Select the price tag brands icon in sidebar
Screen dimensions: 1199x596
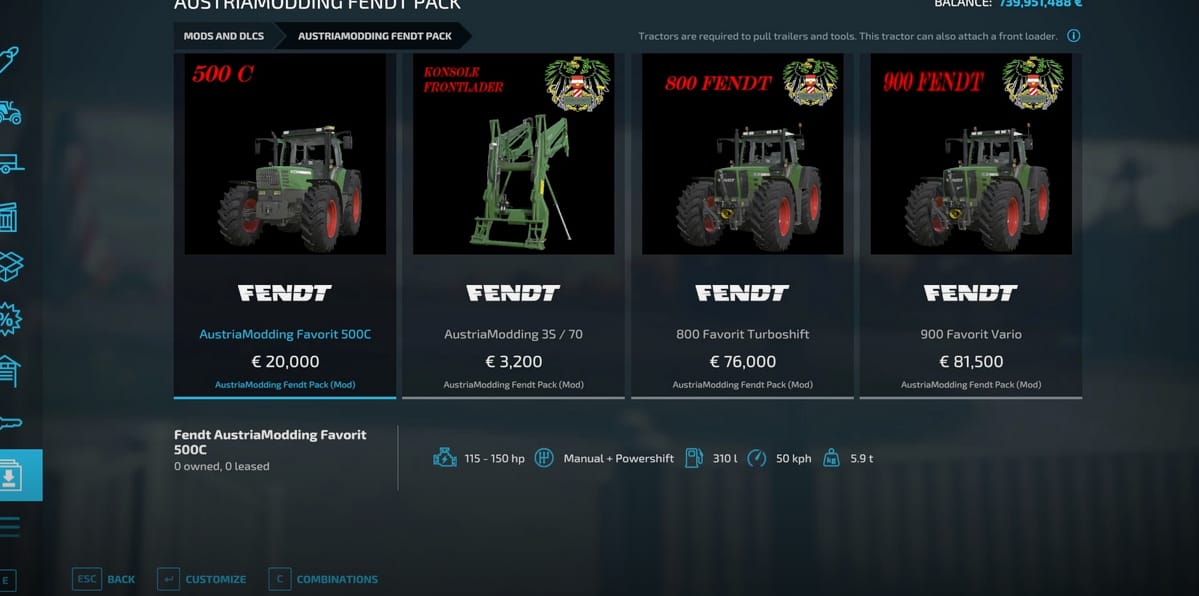pyautogui.click(x=8, y=60)
